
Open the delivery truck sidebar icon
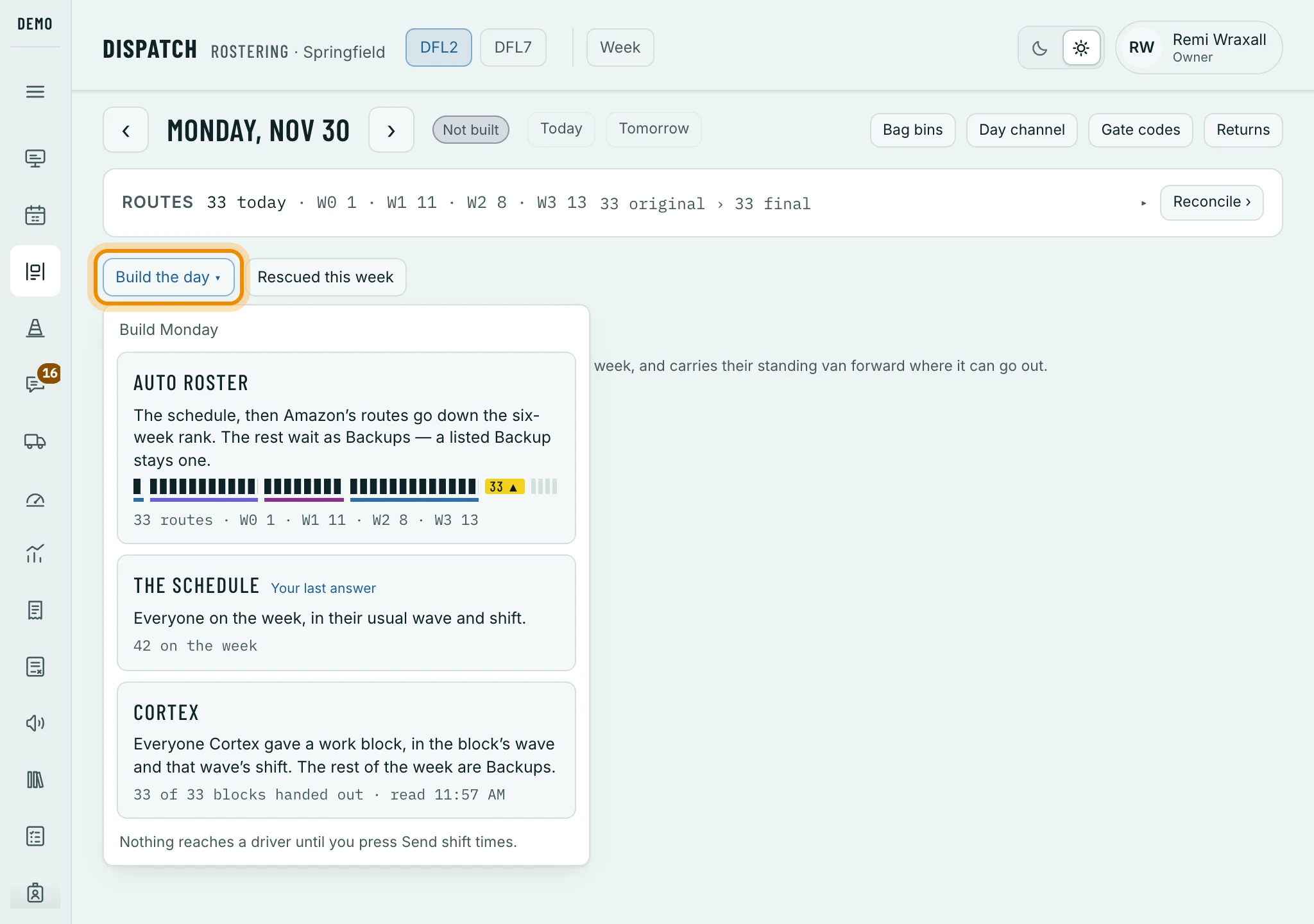pos(35,441)
